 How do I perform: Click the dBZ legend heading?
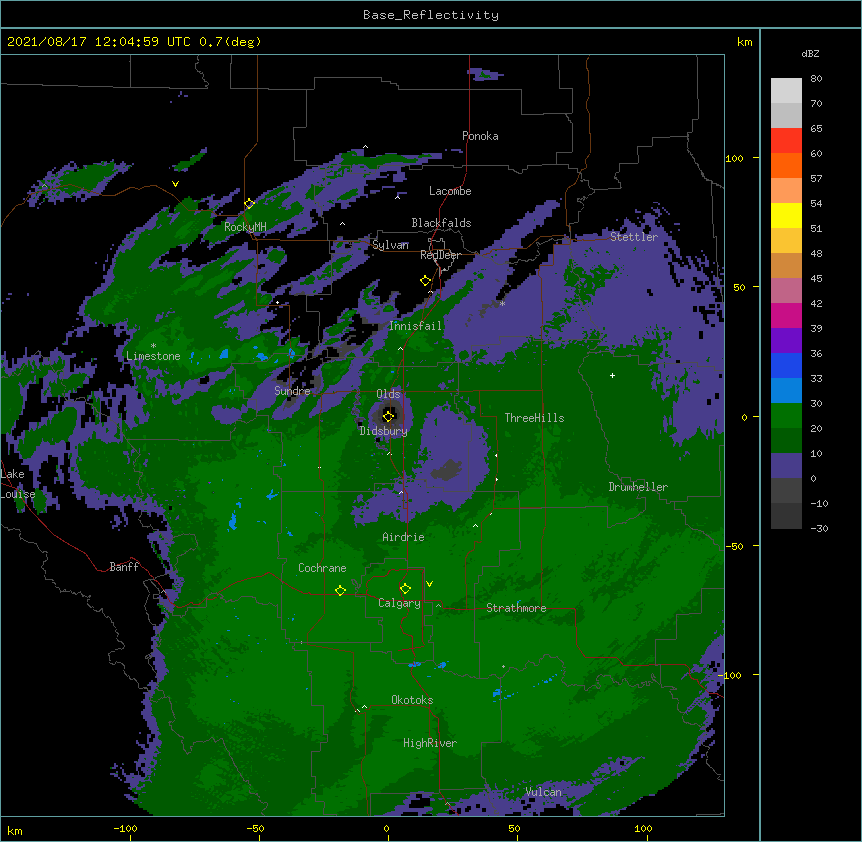tap(810, 53)
